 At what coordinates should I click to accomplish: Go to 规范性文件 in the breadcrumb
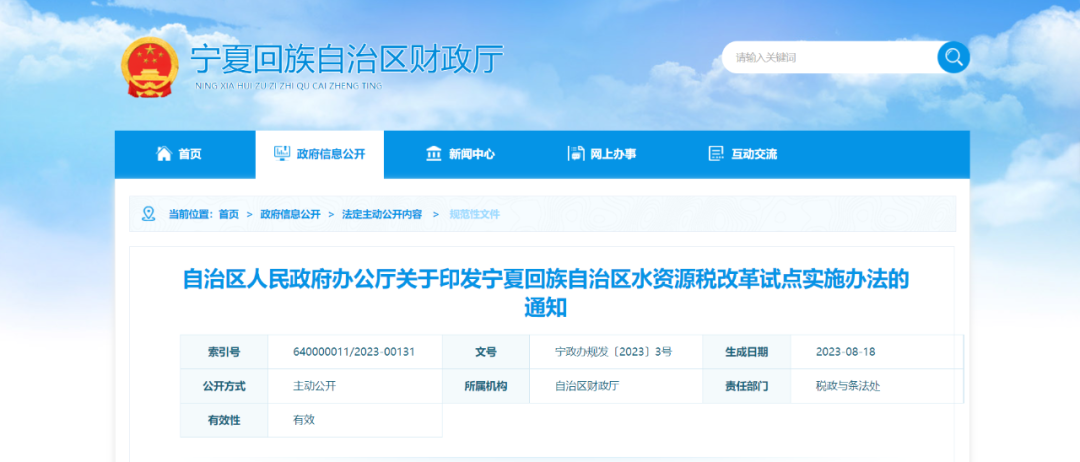pyautogui.click(x=475, y=214)
